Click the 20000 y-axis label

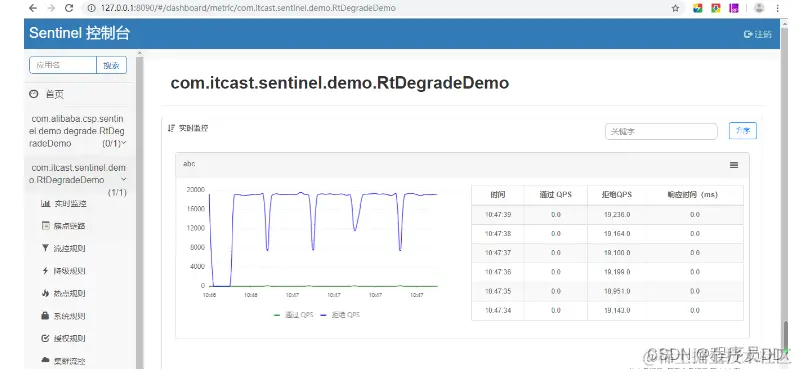[195, 189]
